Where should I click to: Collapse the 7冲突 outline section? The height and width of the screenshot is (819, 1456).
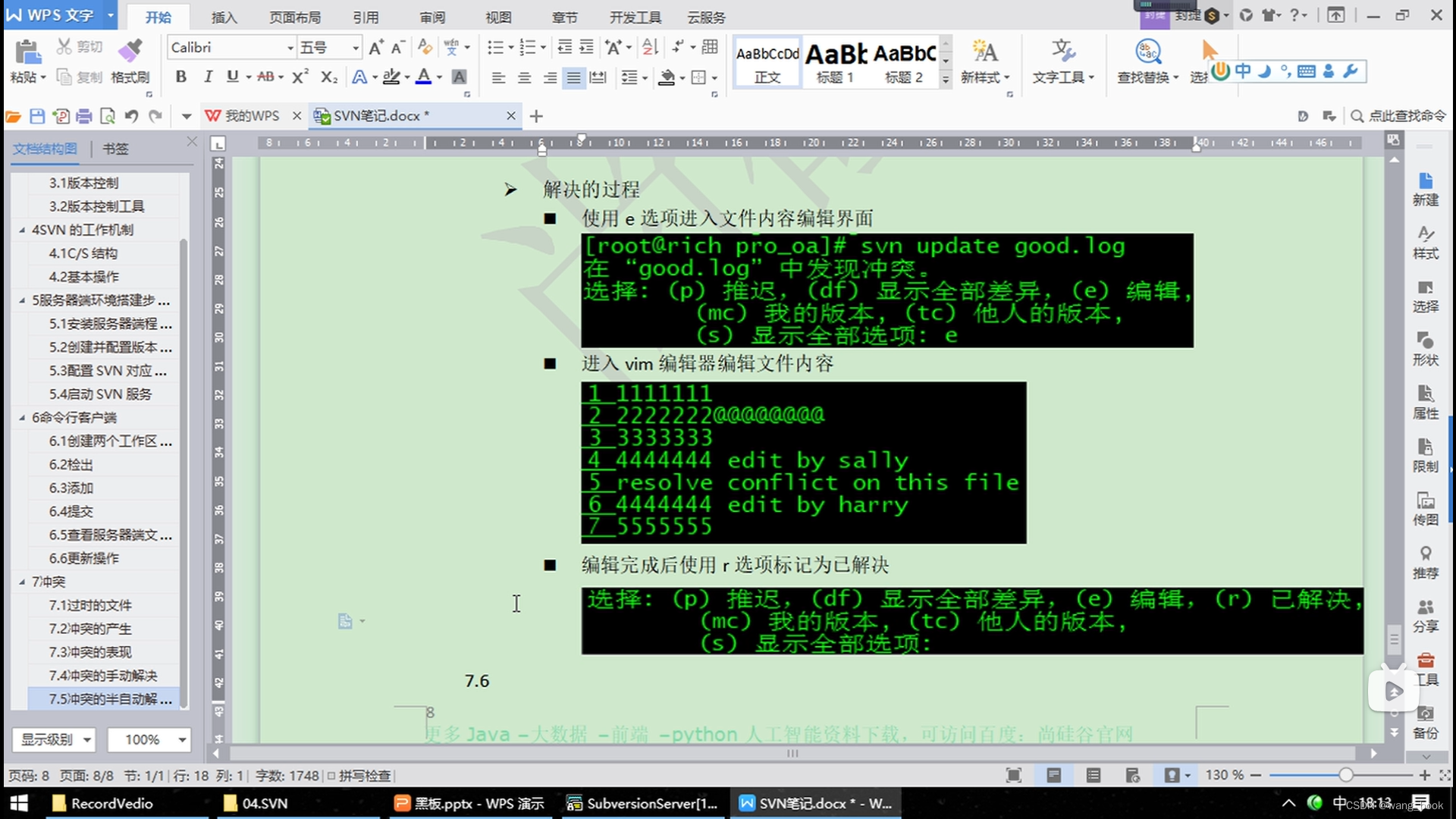(22, 582)
